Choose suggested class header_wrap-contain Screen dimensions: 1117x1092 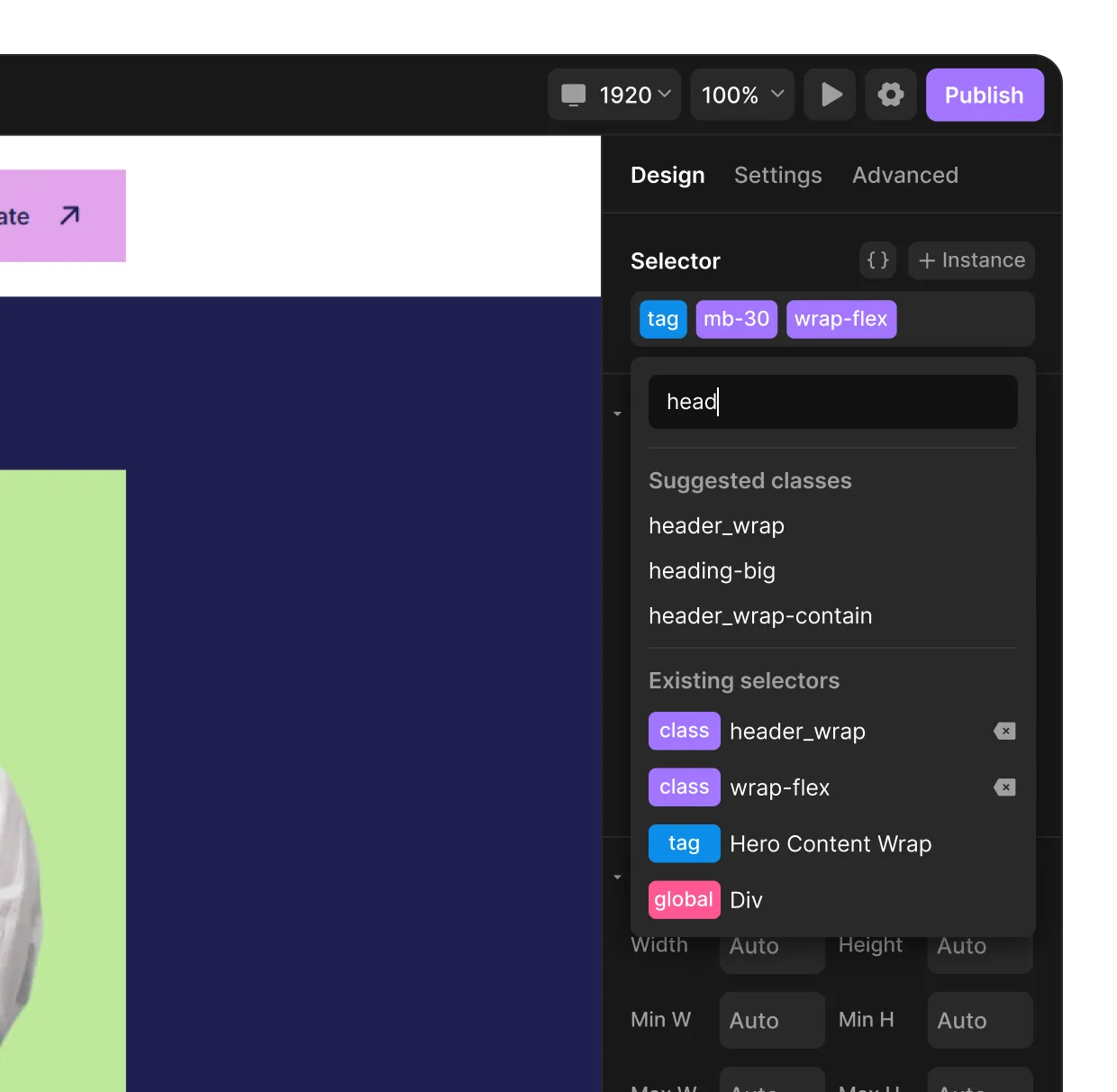click(760, 615)
